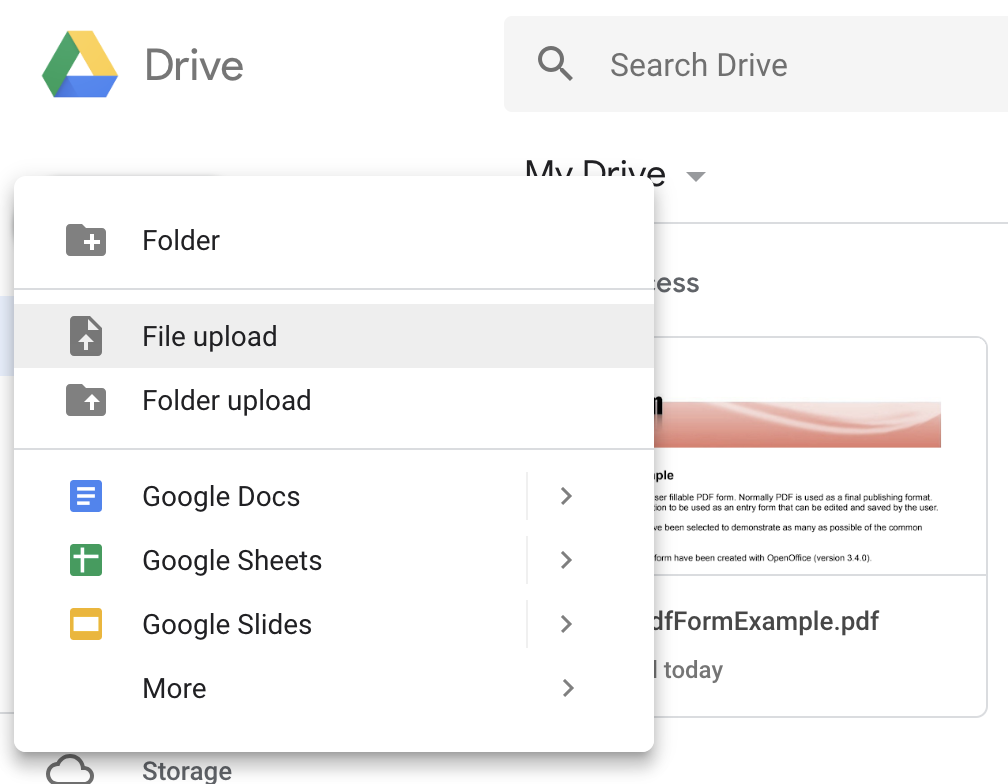The image size is (1008, 784).
Task: Create a new Google Slides presentation
Action: pyautogui.click(x=270, y=624)
